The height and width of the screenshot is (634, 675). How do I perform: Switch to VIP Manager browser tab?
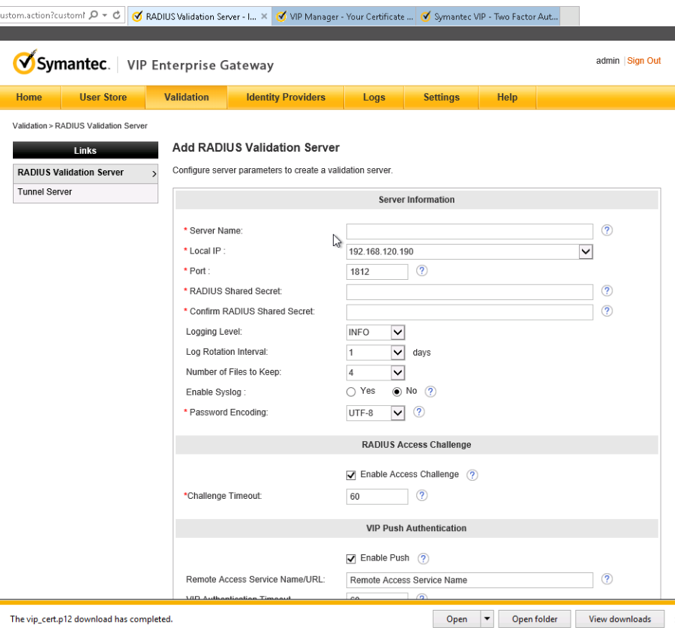(344, 16)
